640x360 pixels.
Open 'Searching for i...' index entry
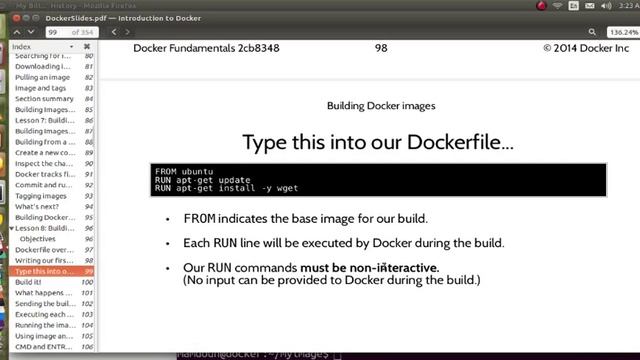[x=53, y=56]
